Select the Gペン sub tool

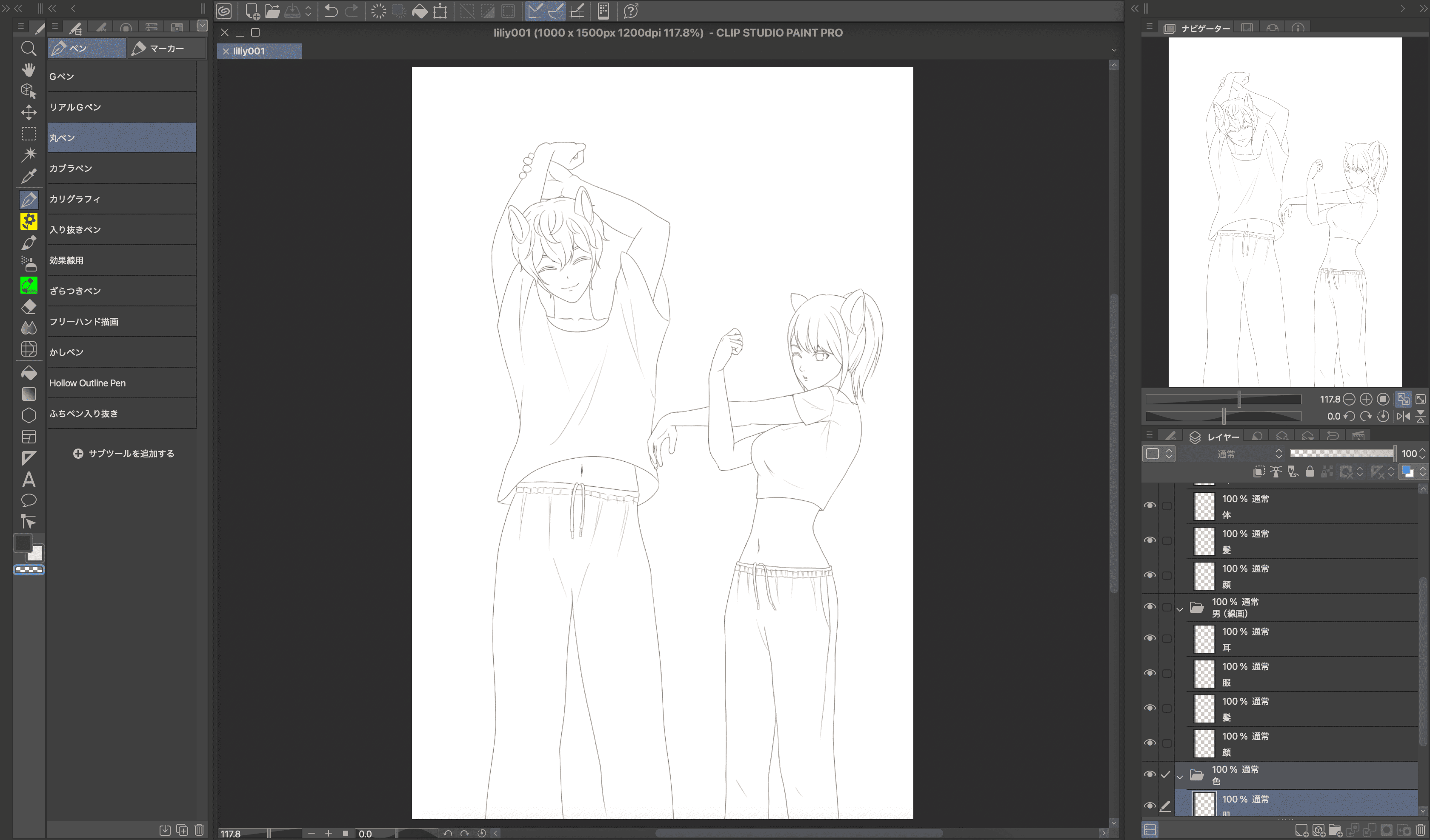click(x=121, y=76)
